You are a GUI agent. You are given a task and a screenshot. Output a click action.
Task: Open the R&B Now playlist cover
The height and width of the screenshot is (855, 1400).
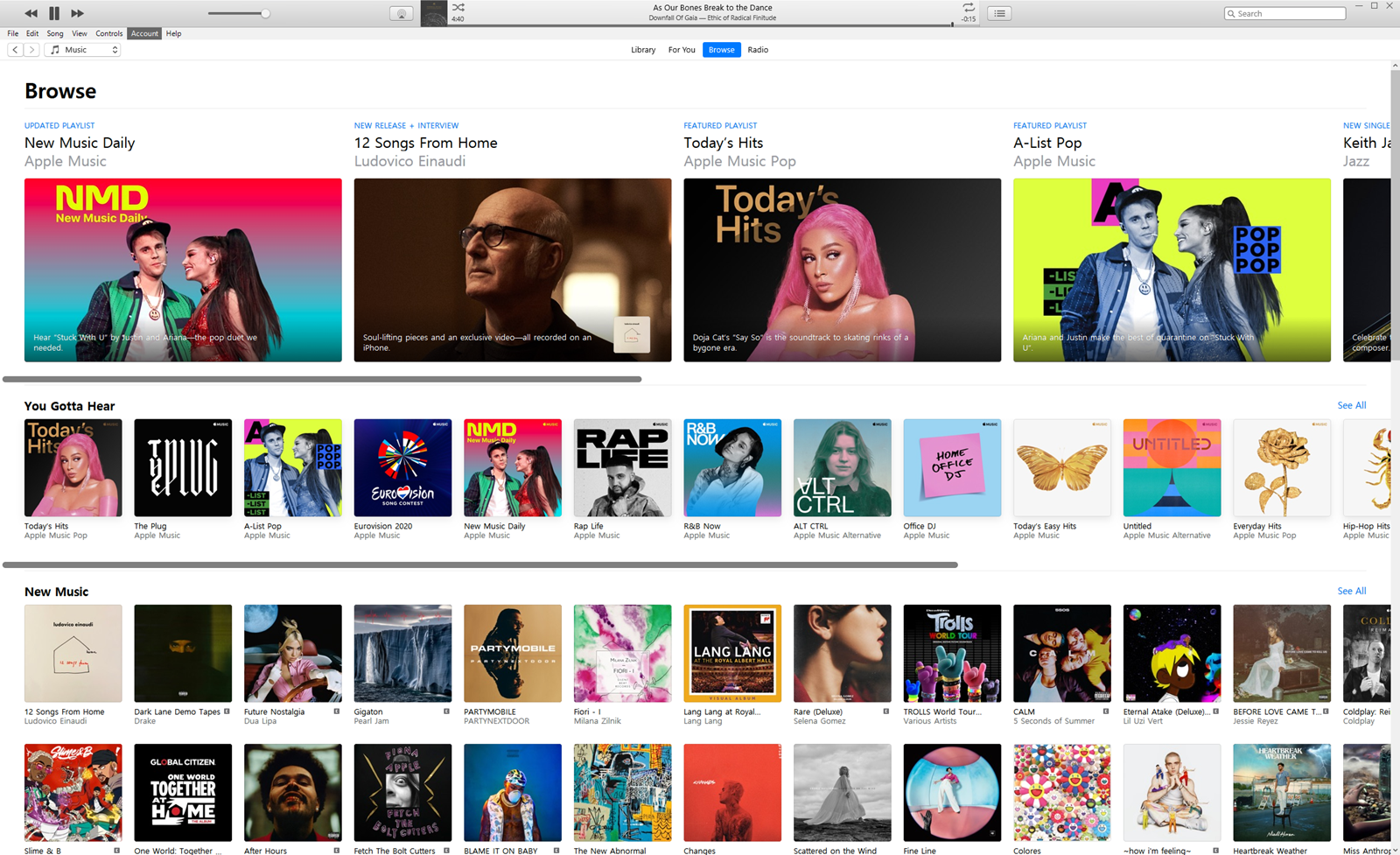(732, 467)
